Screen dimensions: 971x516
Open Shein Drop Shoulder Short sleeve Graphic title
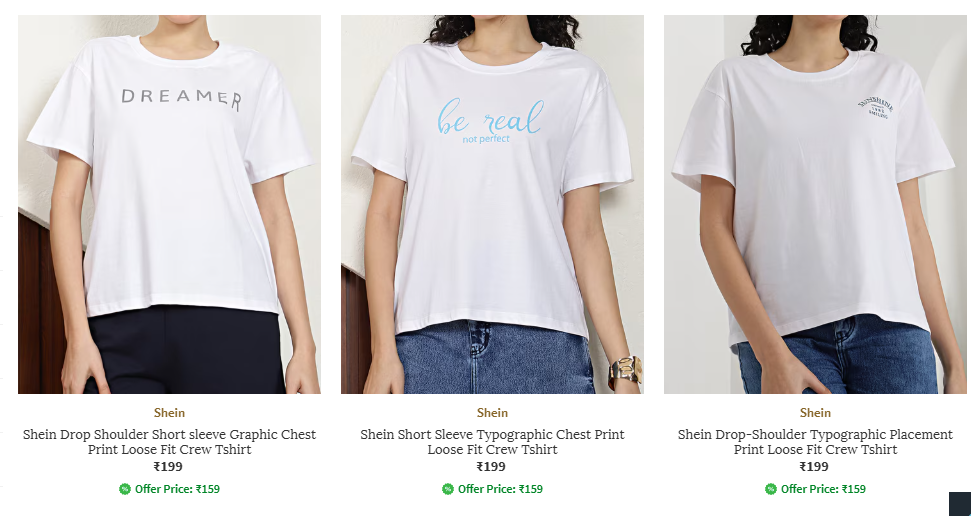click(169, 442)
